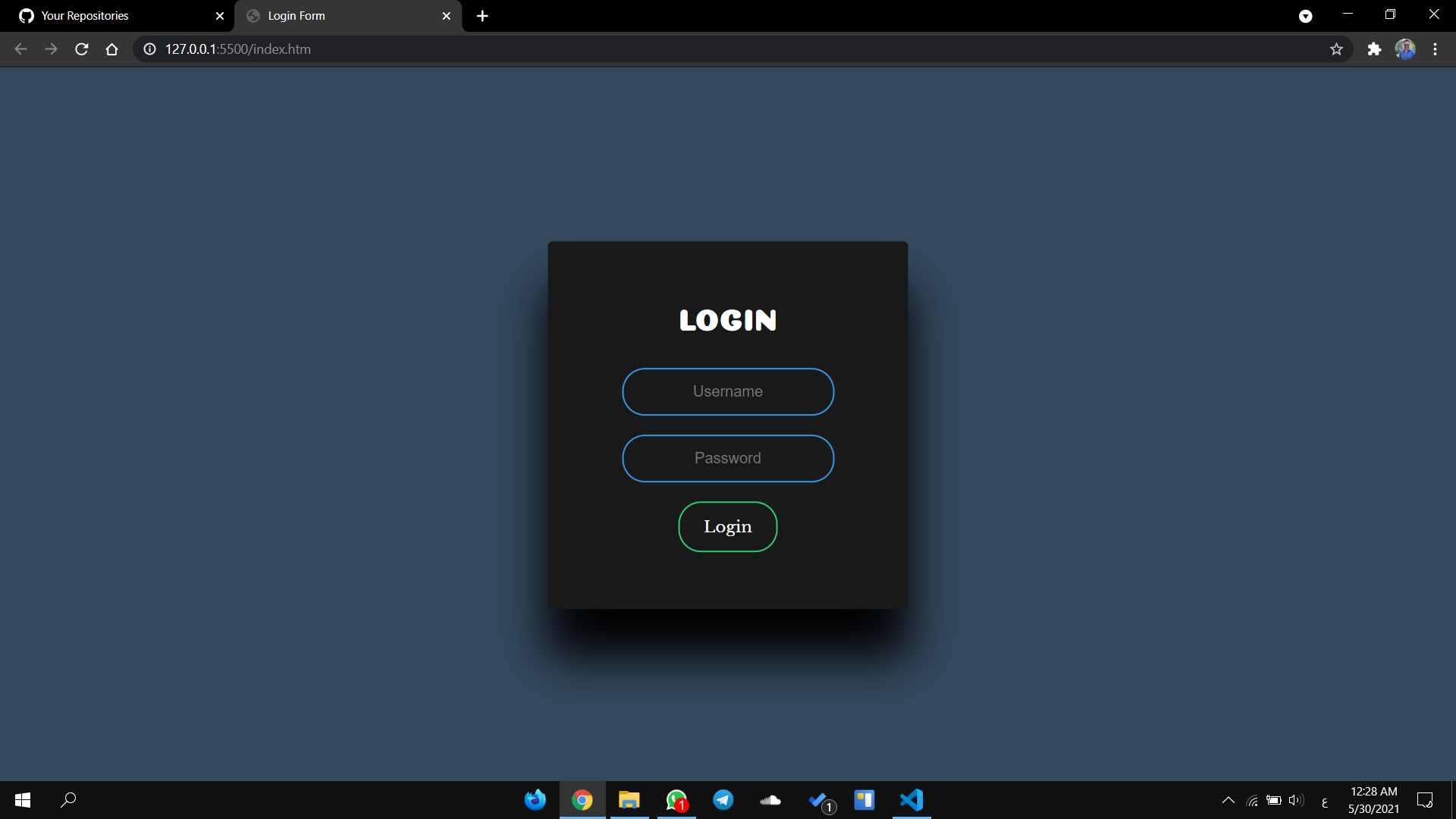Click into the Username field
The width and height of the screenshot is (1456, 819).
tap(727, 391)
